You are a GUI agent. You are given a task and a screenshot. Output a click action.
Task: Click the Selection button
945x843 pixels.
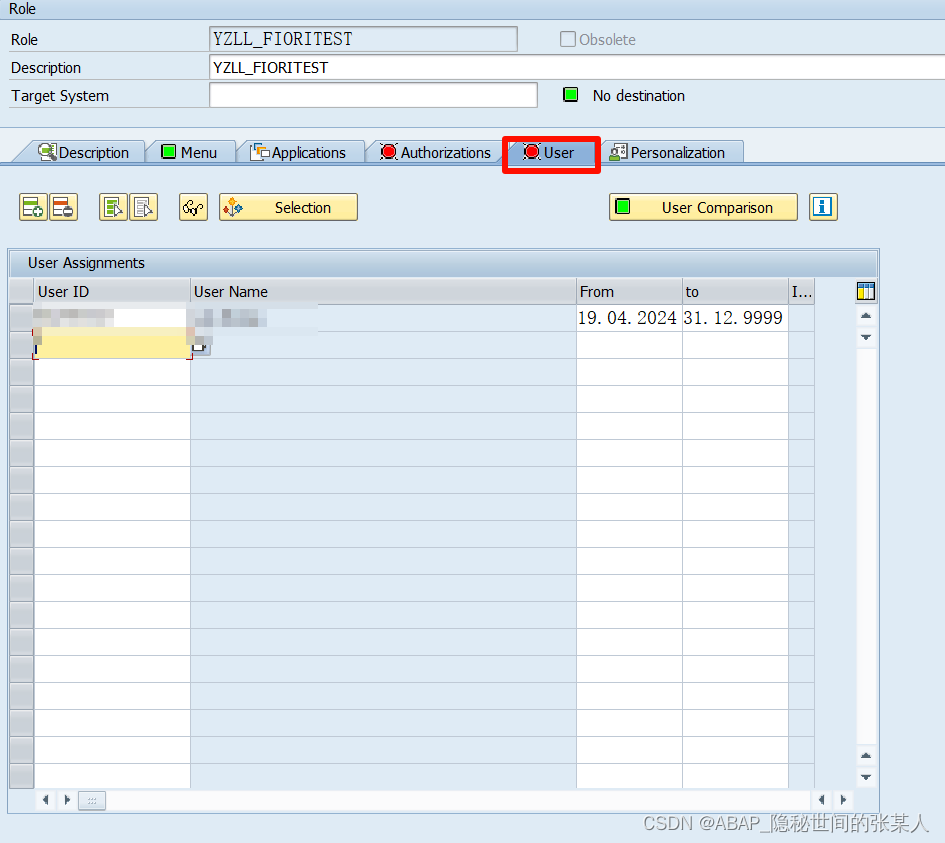(288, 207)
